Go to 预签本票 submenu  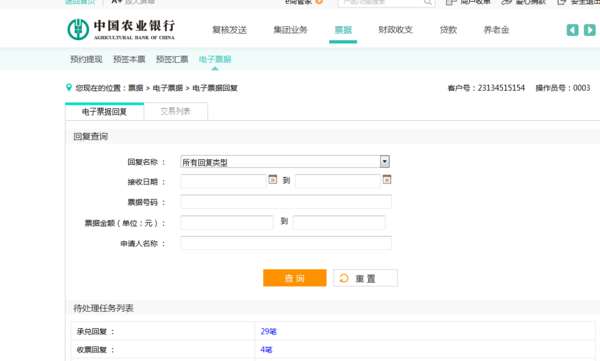click(129, 59)
